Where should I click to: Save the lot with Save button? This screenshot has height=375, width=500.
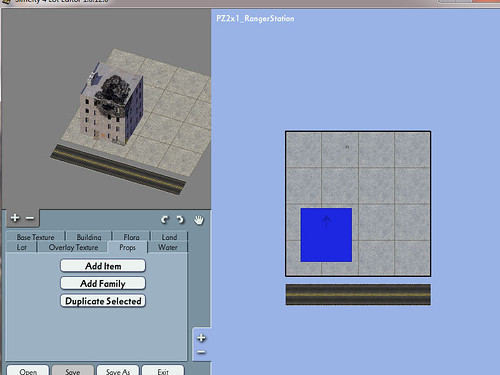73,371
